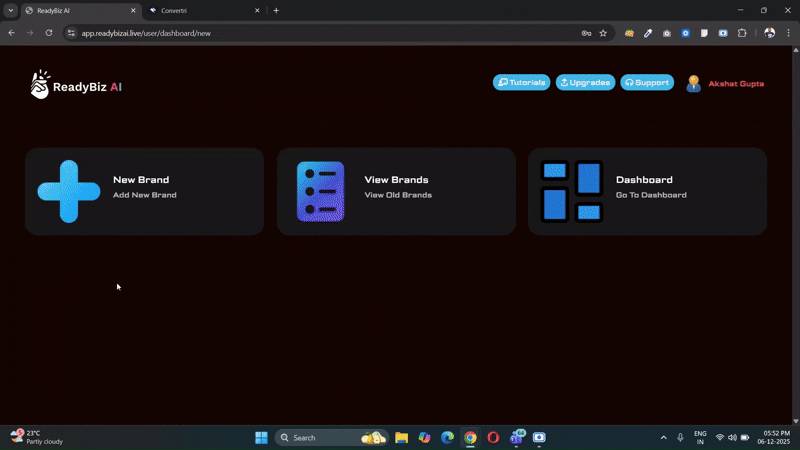The image size is (800, 450).
Task: Click the View Brands list icon
Action: tap(320, 191)
